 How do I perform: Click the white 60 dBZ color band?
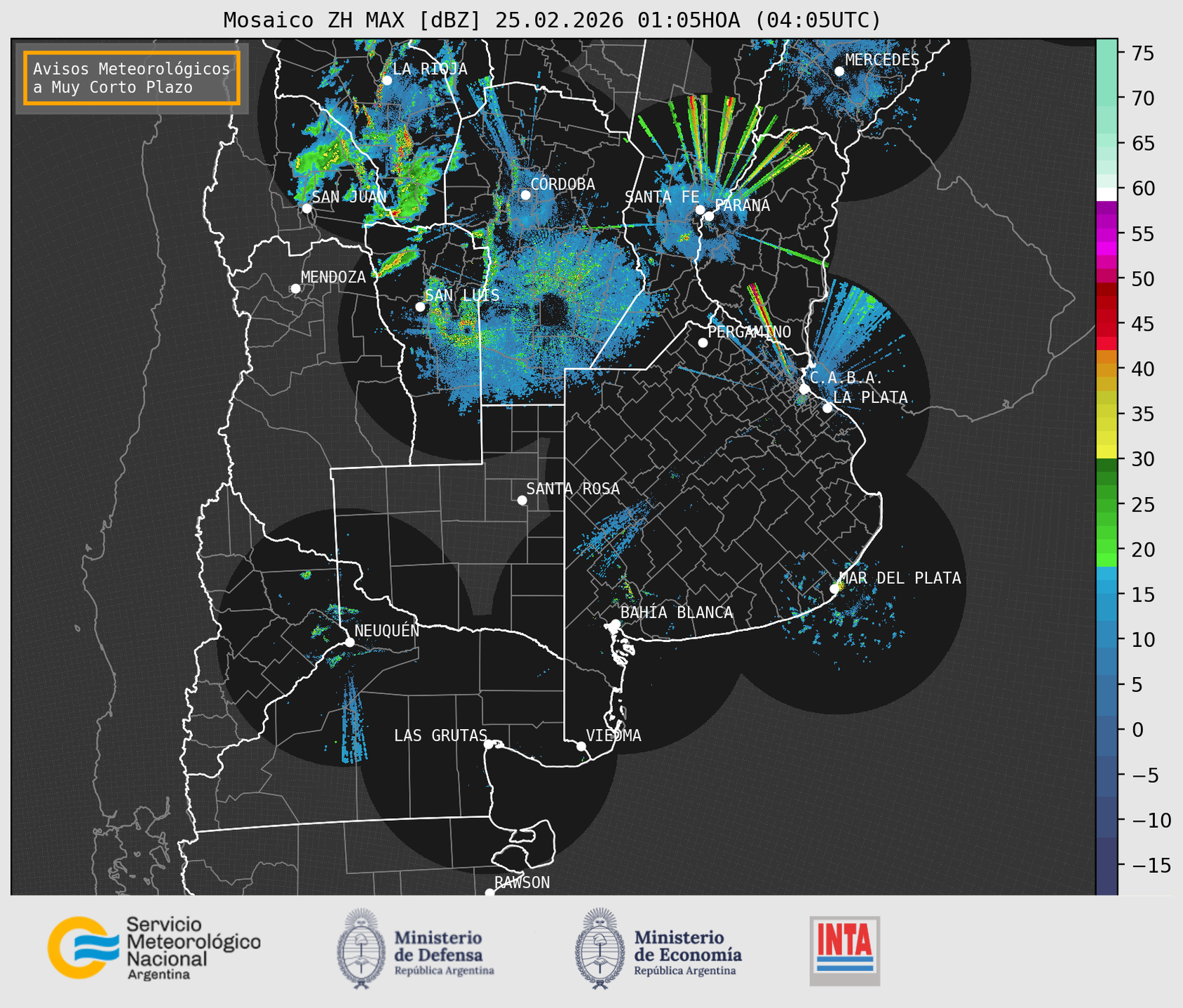coord(1107,193)
